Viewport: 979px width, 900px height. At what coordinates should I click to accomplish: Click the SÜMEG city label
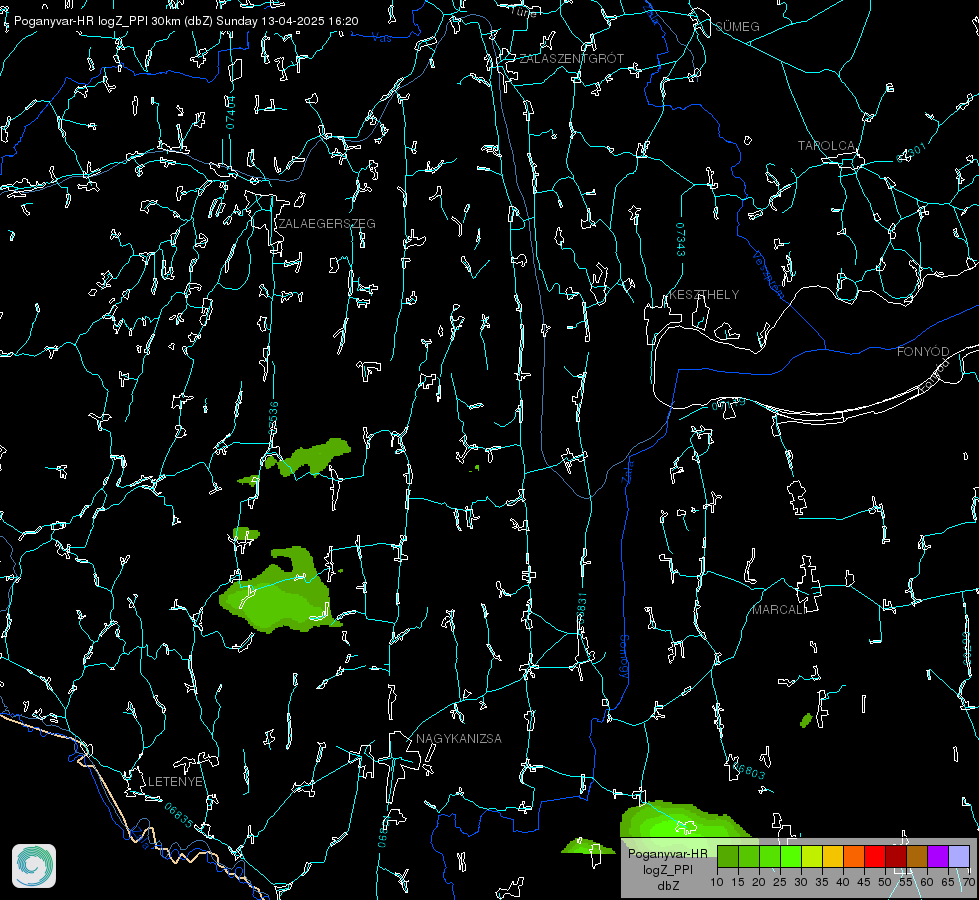click(x=737, y=27)
